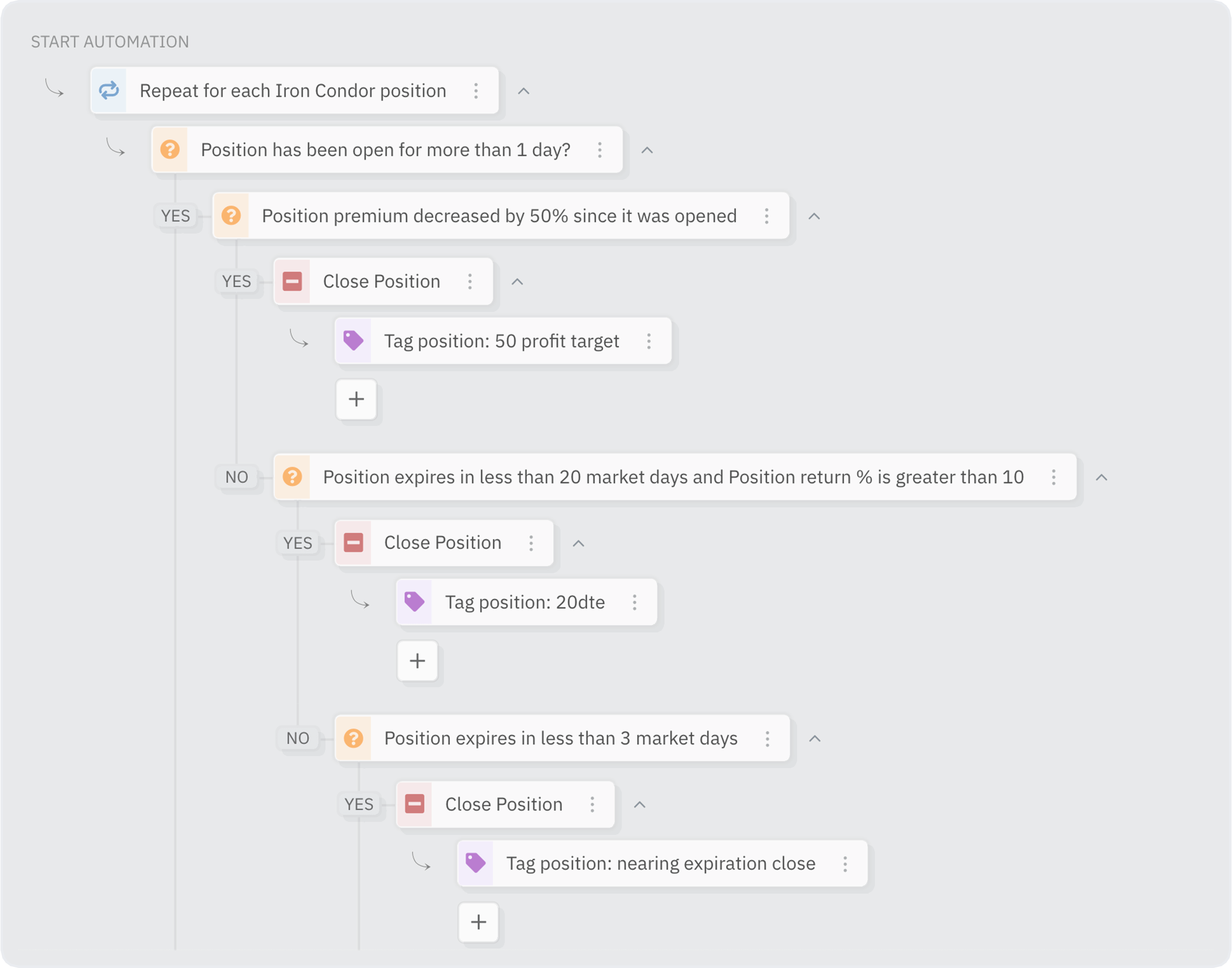Click the purple tag icon for 50 profit target
Image resolution: width=1232 pixels, height=968 pixels.
[x=353, y=341]
